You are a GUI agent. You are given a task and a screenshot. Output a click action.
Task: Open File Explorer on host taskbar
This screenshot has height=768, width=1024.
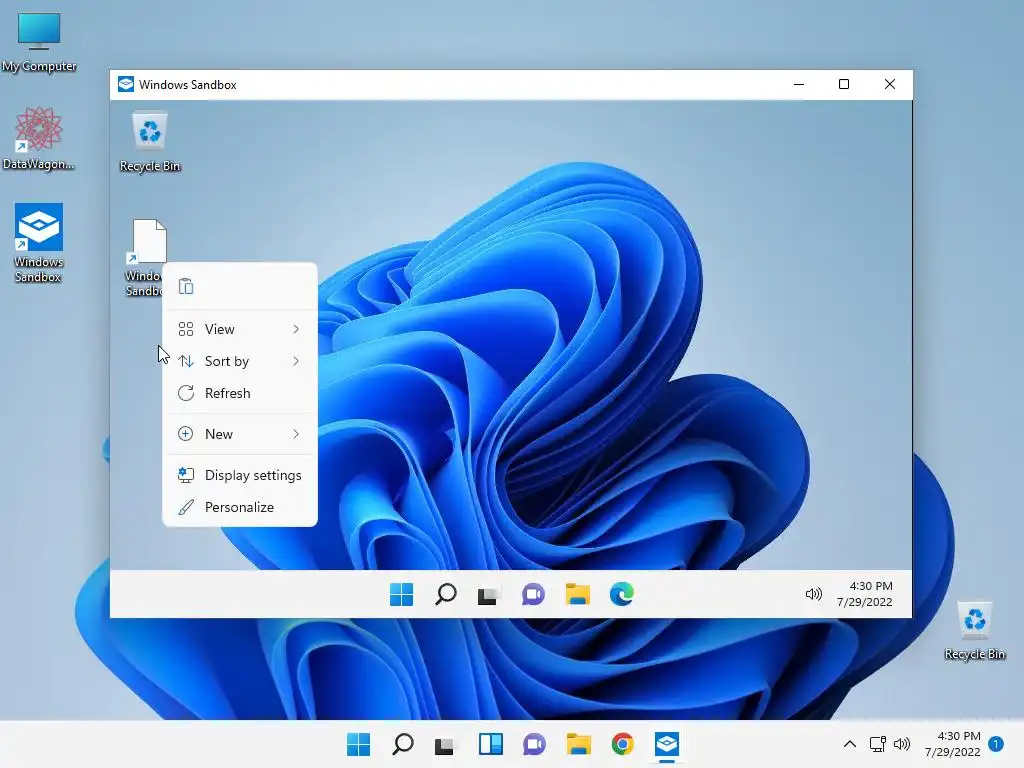(x=579, y=744)
